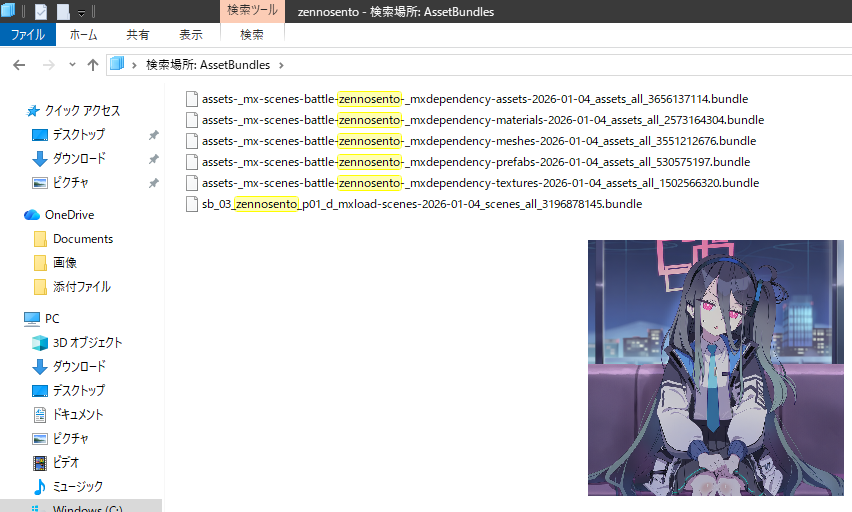Click the new folder icon in the title bar
Viewport: 852px width, 512px height.
point(63,13)
